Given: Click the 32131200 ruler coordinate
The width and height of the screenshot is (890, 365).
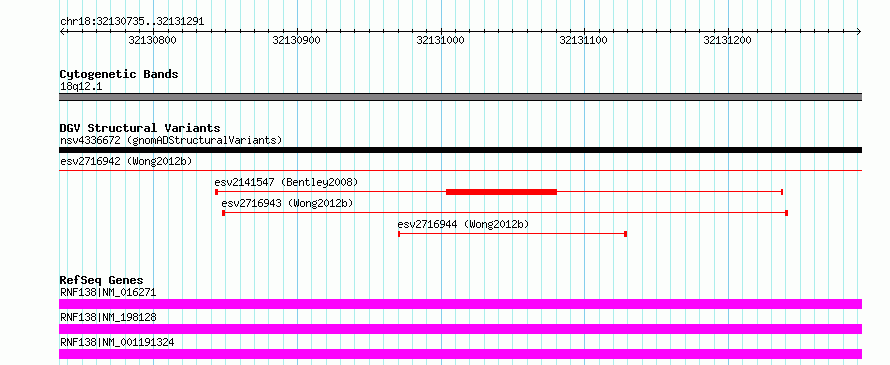Looking at the screenshot, I should click(x=728, y=40).
